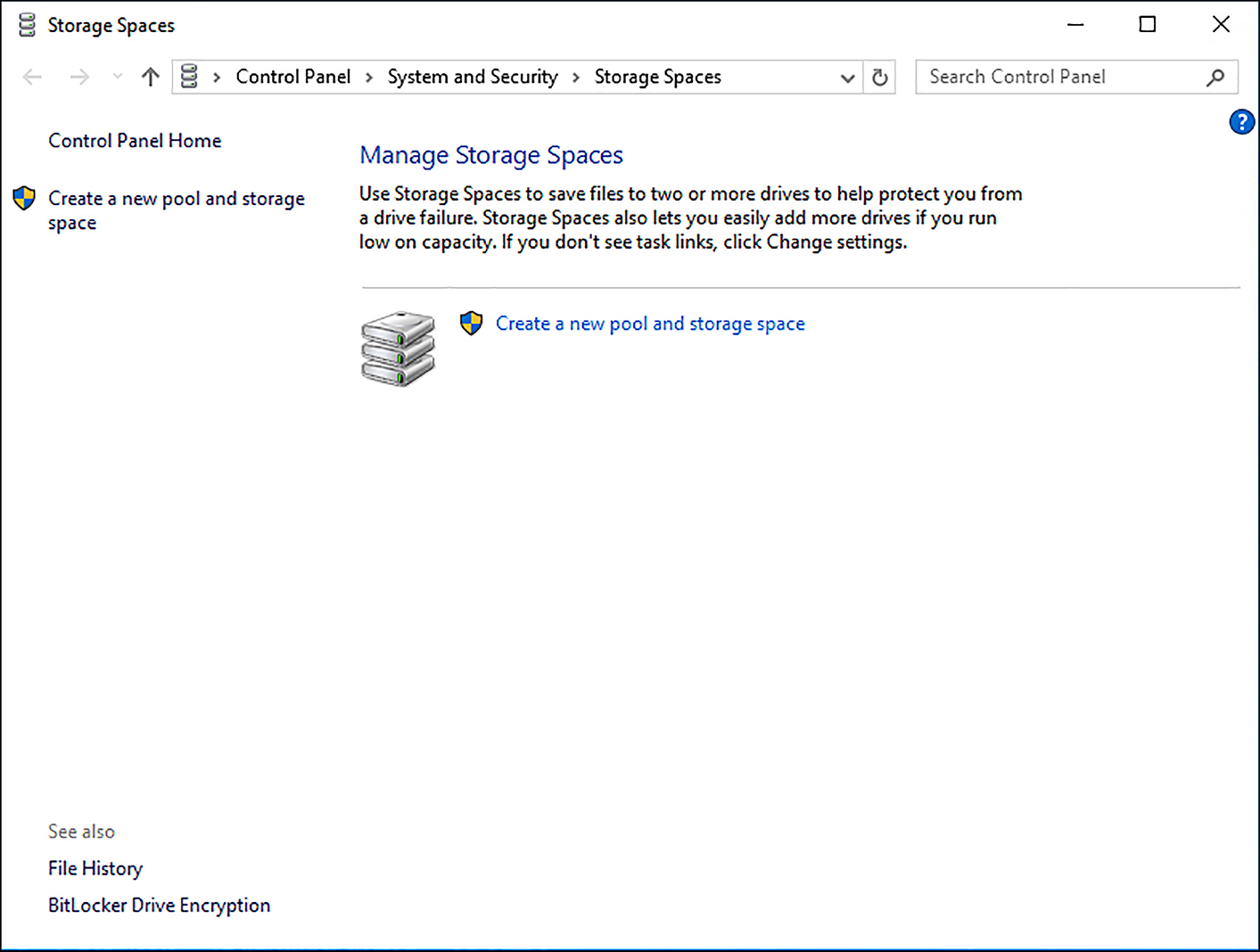Select Storage Spaces breadcrumb in address bar
The height and width of the screenshot is (952, 1260).
click(658, 77)
